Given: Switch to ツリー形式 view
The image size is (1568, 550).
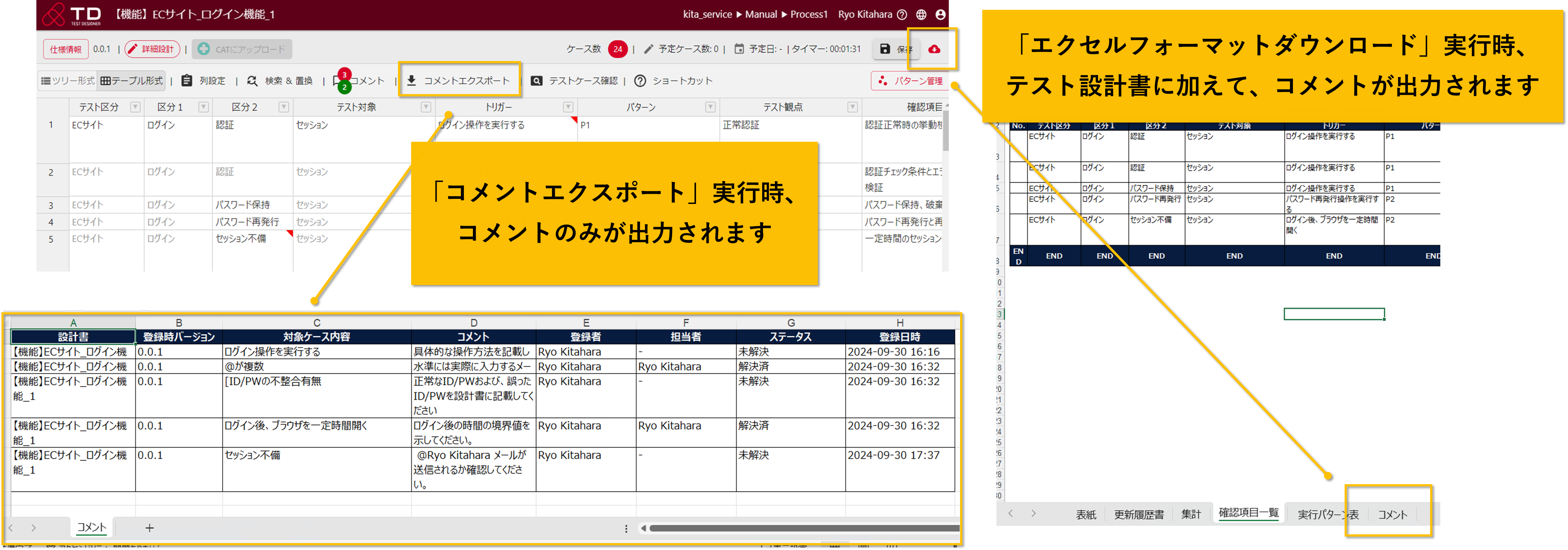Looking at the screenshot, I should [x=68, y=81].
